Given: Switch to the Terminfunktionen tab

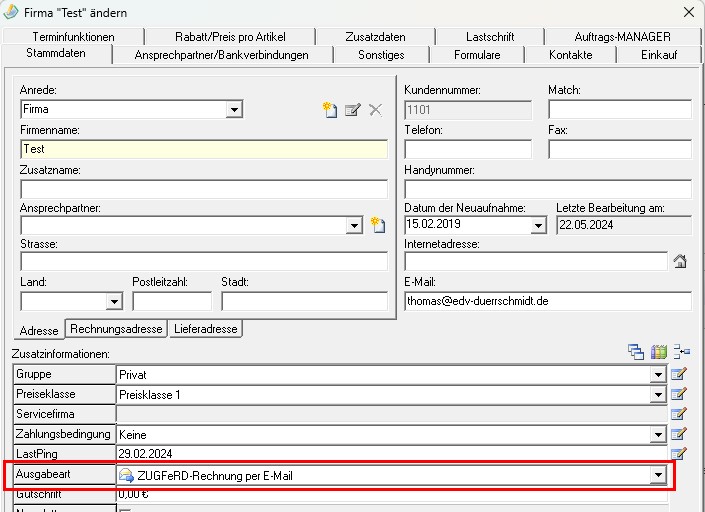Looking at the screenshot, I should click(73, 36).
